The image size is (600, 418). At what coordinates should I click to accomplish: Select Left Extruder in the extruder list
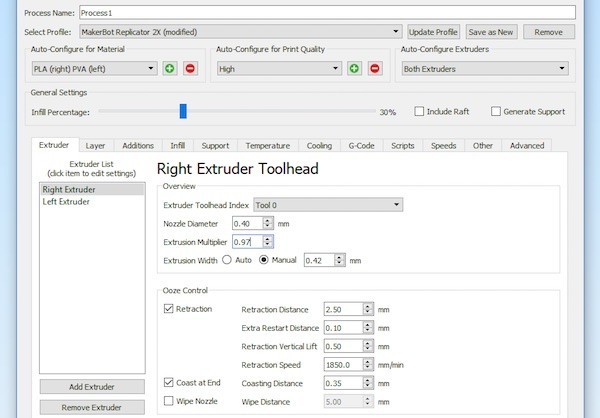(66, 202)
